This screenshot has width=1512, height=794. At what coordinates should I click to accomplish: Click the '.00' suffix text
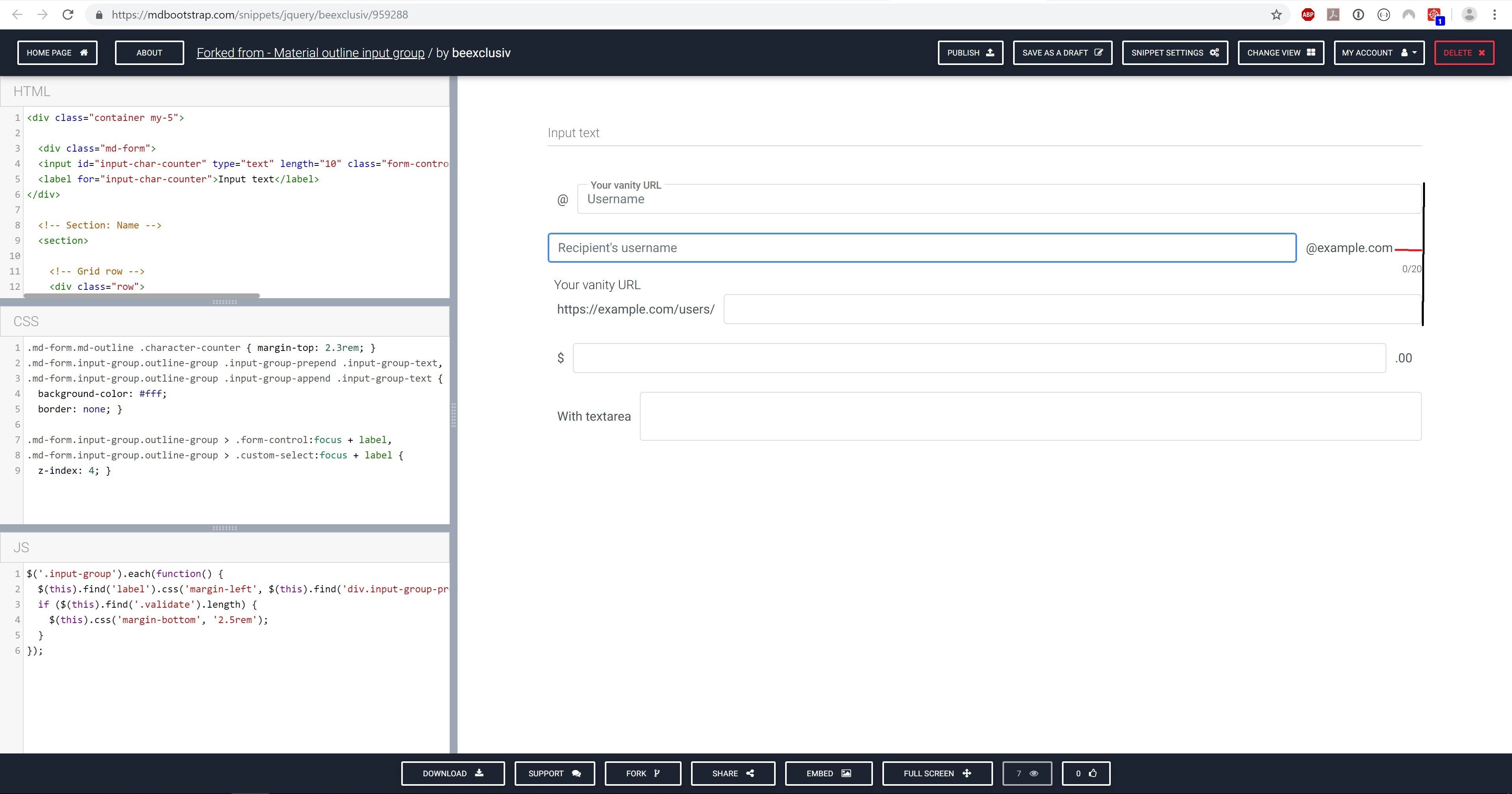[1403, 358]
